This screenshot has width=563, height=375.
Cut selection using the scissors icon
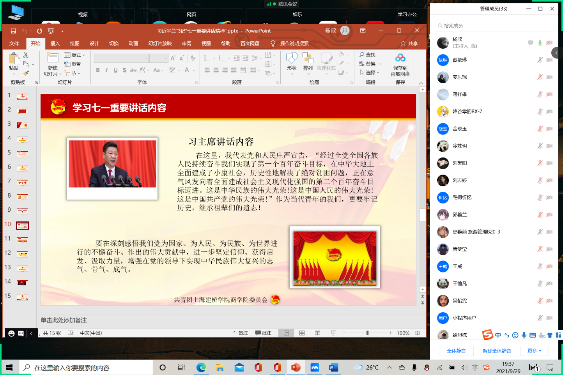coord(25,55)
